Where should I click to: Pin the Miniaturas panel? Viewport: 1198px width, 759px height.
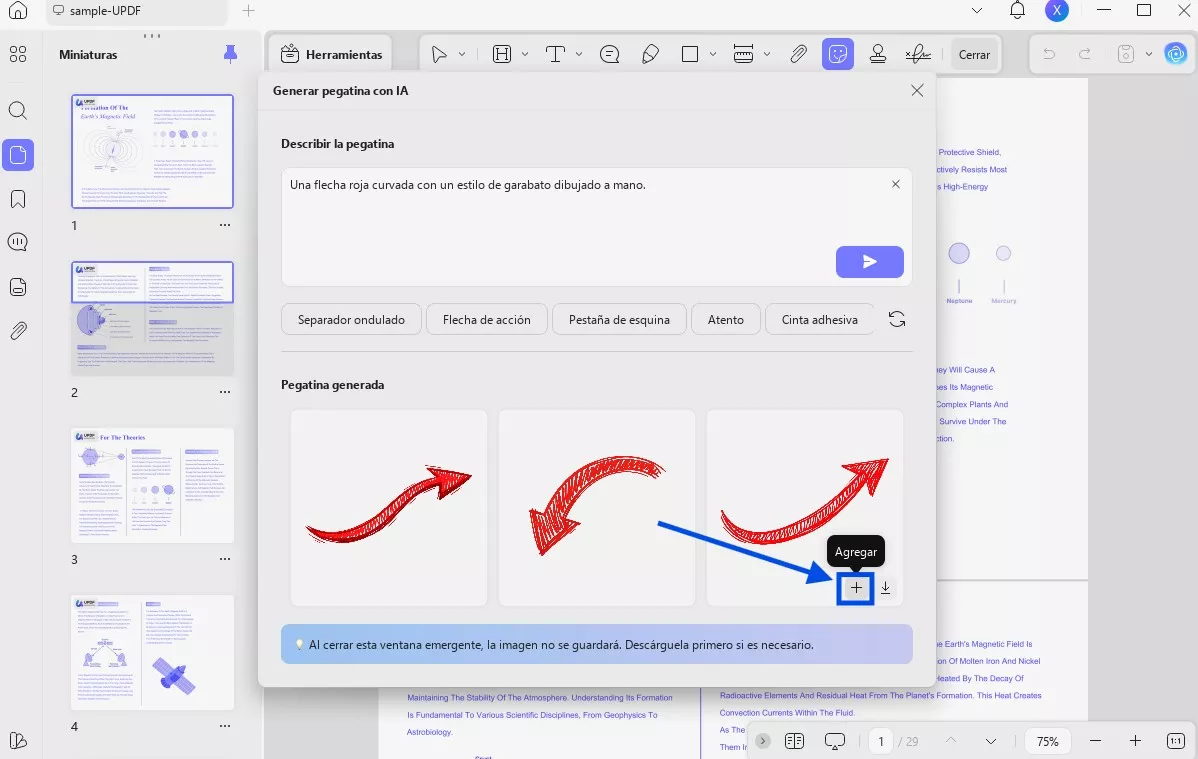pyautogui.click(x=230, y=54)
